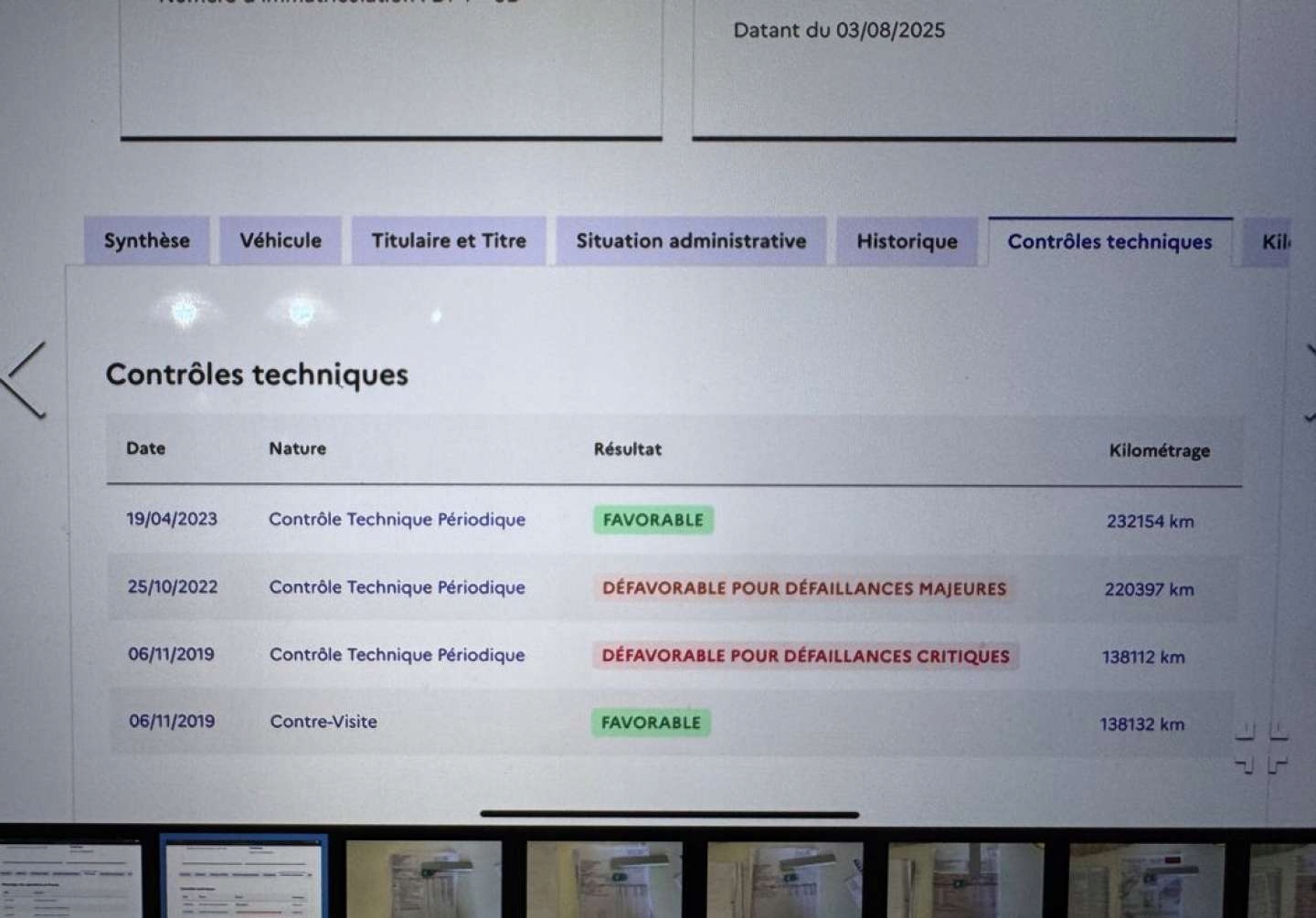Select the Titulaire et Titre tab
This screenshot has height=918, width=1316.
pos(449,241)
